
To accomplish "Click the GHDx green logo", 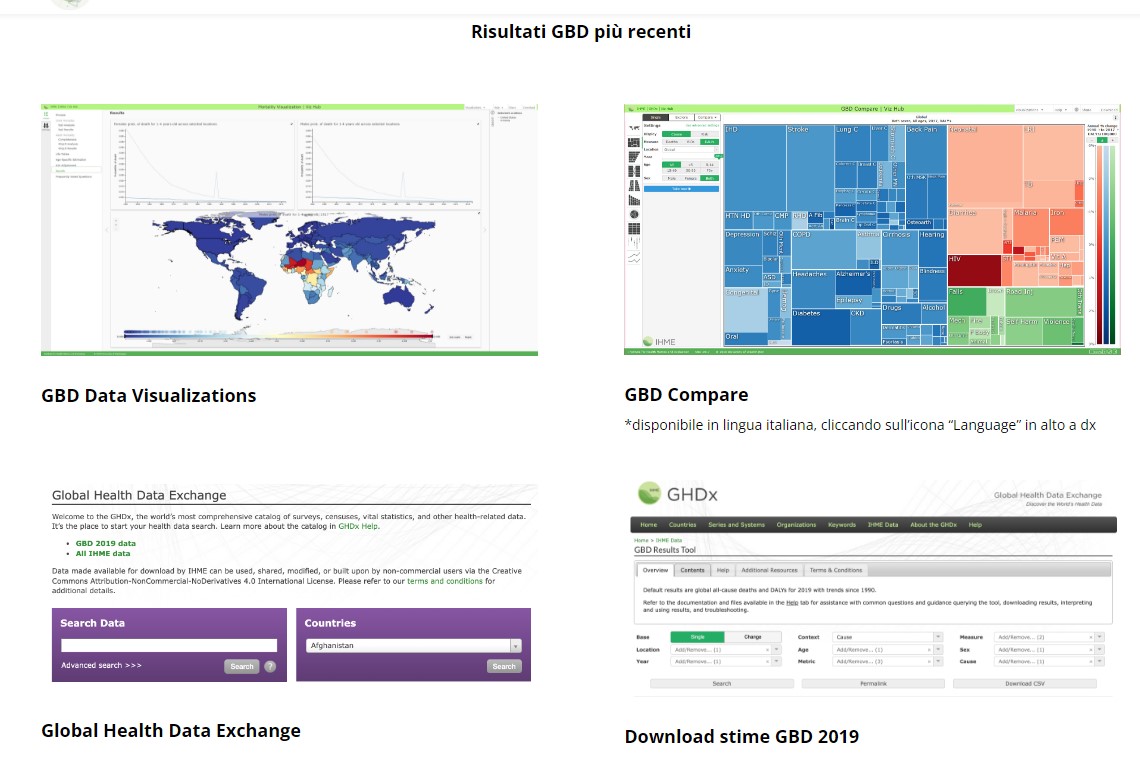I will [x=651, y=493].
